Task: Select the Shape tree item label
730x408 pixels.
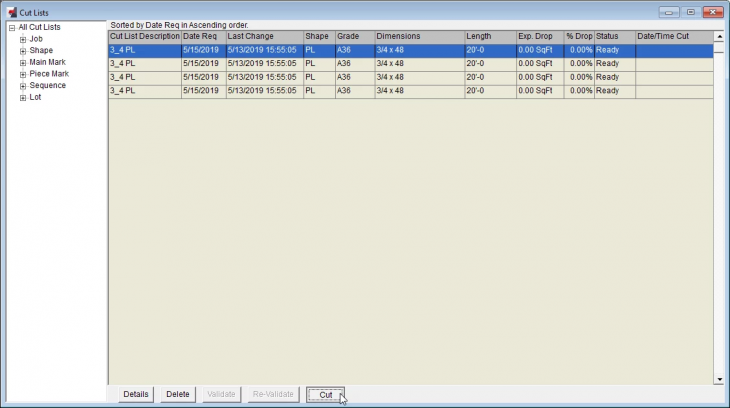Action: 41,50
